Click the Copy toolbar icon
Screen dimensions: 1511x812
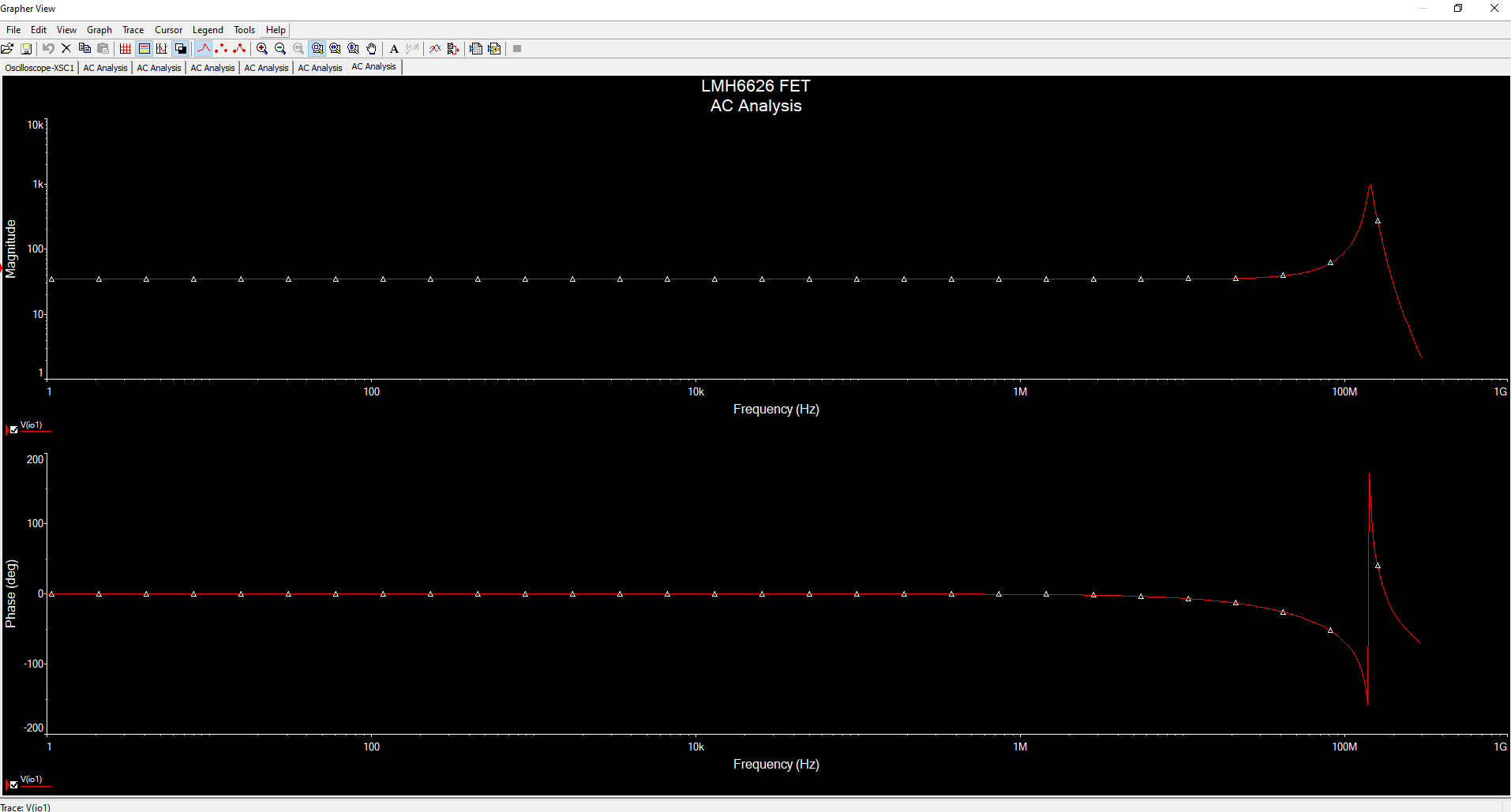[x=84, y=49]
